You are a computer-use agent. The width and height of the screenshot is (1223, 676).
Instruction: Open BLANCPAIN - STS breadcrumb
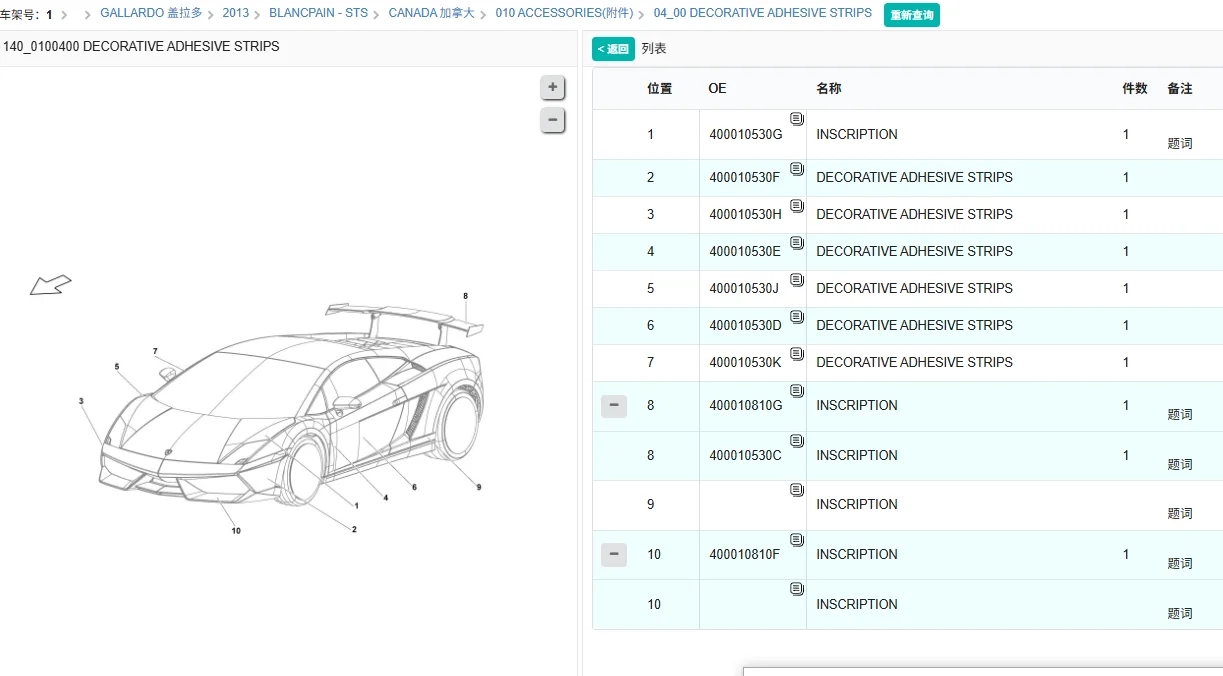(318, 13)
